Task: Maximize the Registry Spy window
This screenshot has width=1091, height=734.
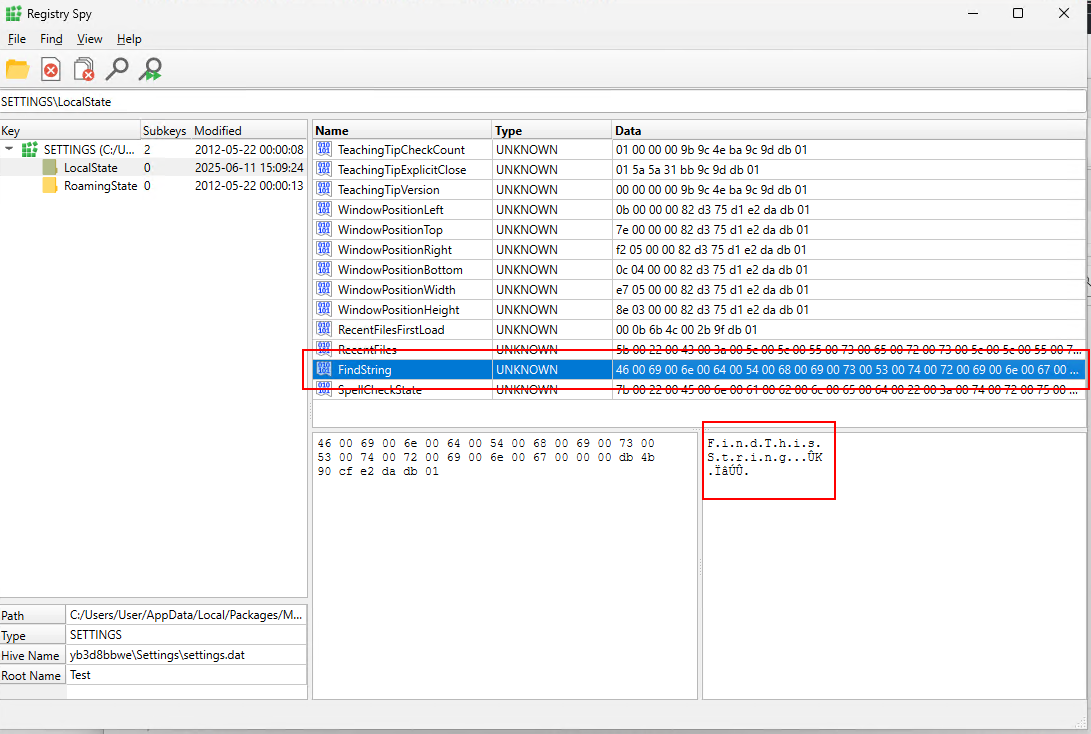Action: [x=1018, y=13]
